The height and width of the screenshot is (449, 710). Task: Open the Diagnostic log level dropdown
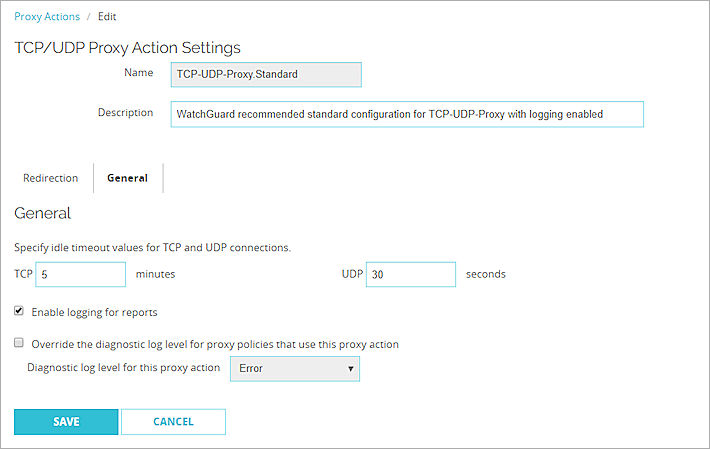293,369
